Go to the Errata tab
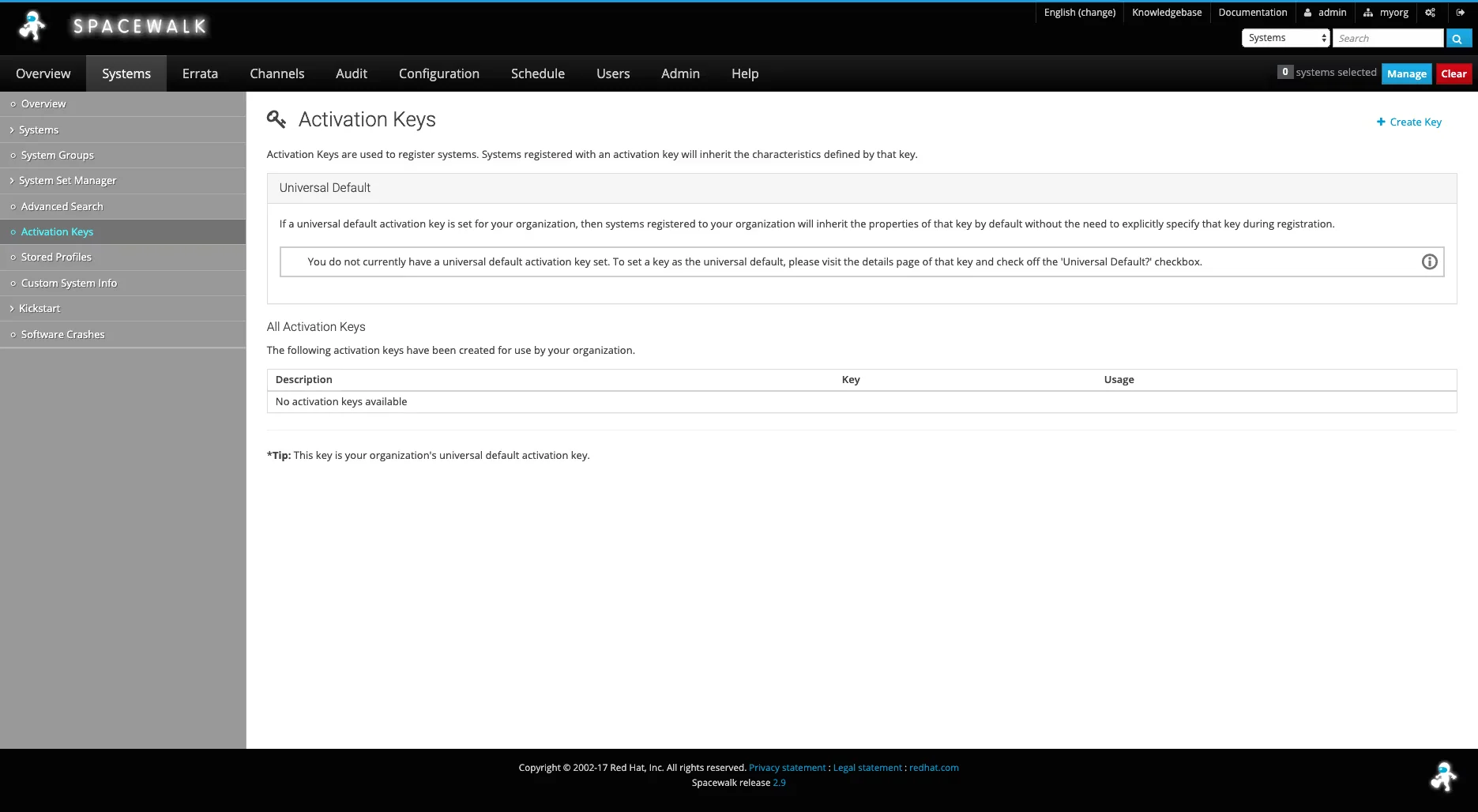Screen dimensions: 1478x812 [x=200, y=73]
